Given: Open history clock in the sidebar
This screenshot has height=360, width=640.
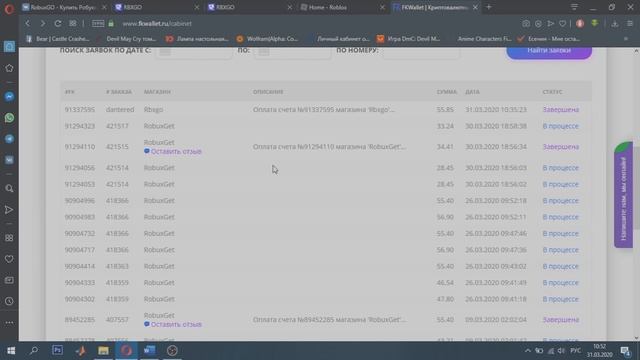Looking at the screenshot, I should tap(9, 301).
